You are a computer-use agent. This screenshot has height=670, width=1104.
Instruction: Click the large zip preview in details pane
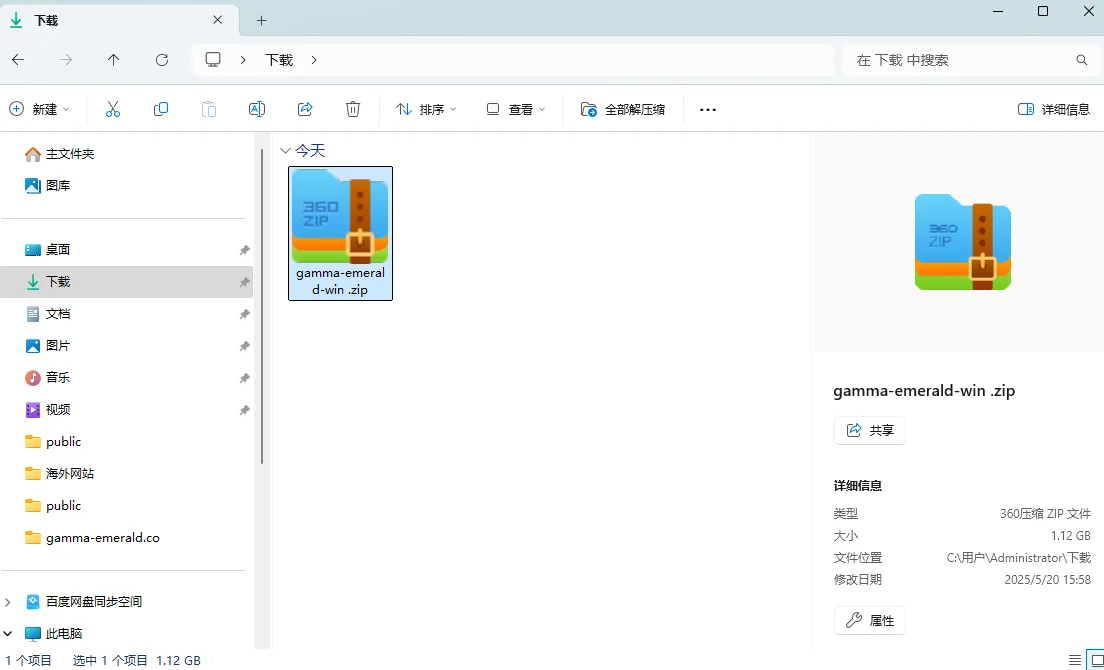pyautogui.click(x=962, y=242)
